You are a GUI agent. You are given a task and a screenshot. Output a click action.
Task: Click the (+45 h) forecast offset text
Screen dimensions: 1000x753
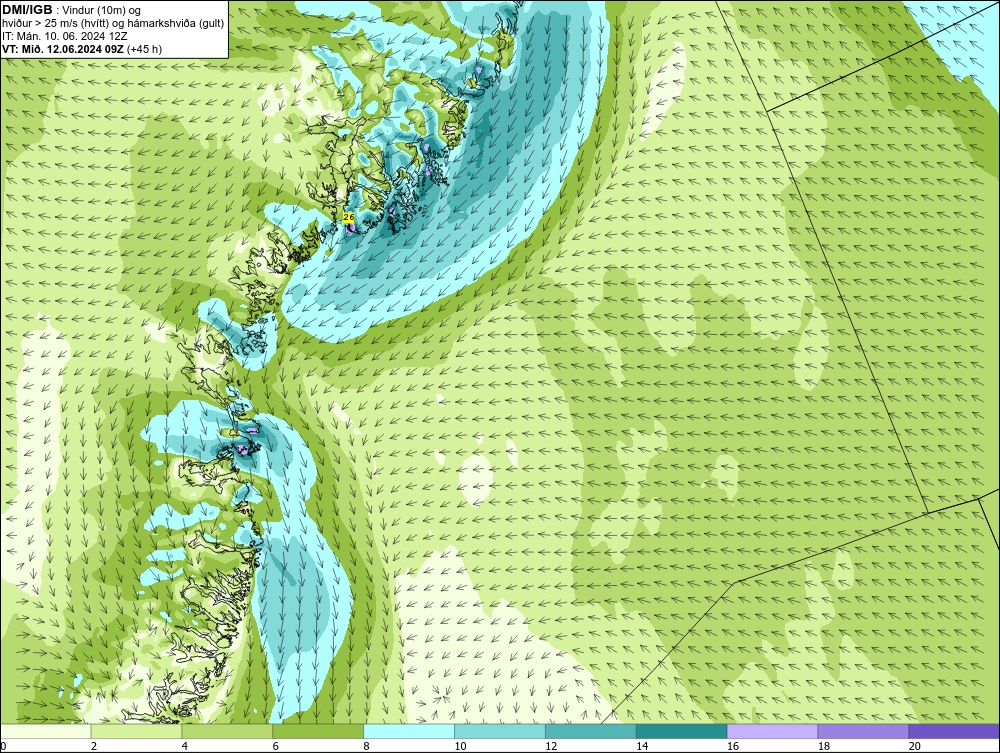pos(145,49)
